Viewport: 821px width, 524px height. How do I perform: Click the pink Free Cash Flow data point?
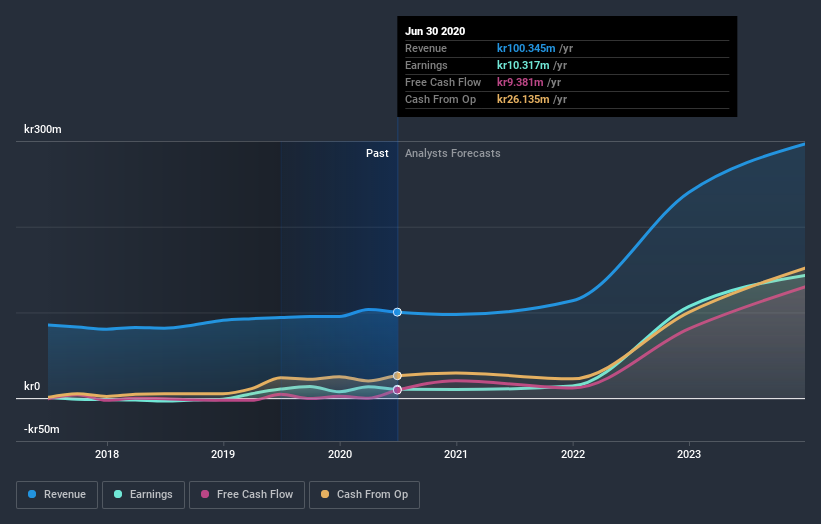397,389
